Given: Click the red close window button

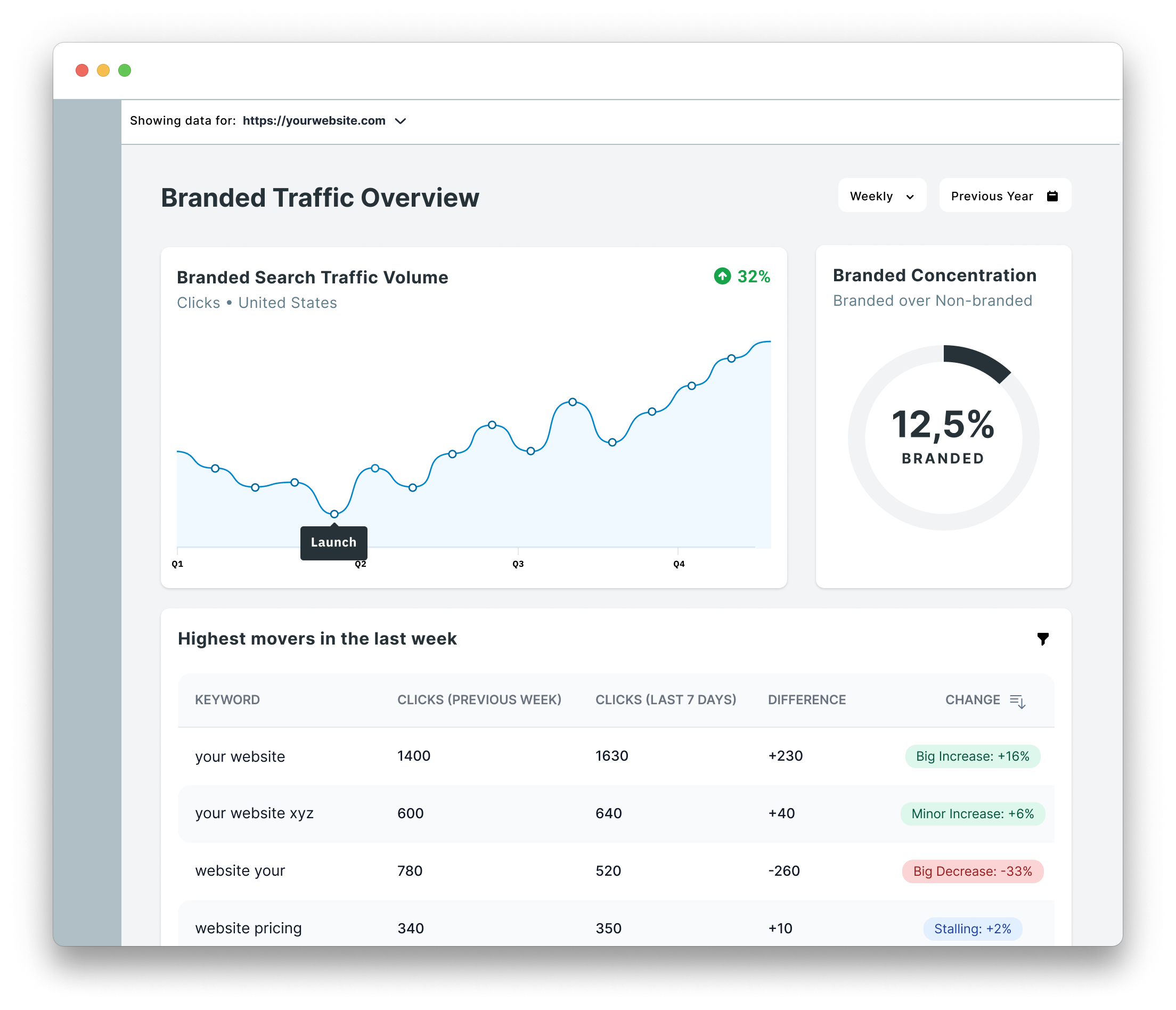Looking at the screenshot, I should coord(81,70).
